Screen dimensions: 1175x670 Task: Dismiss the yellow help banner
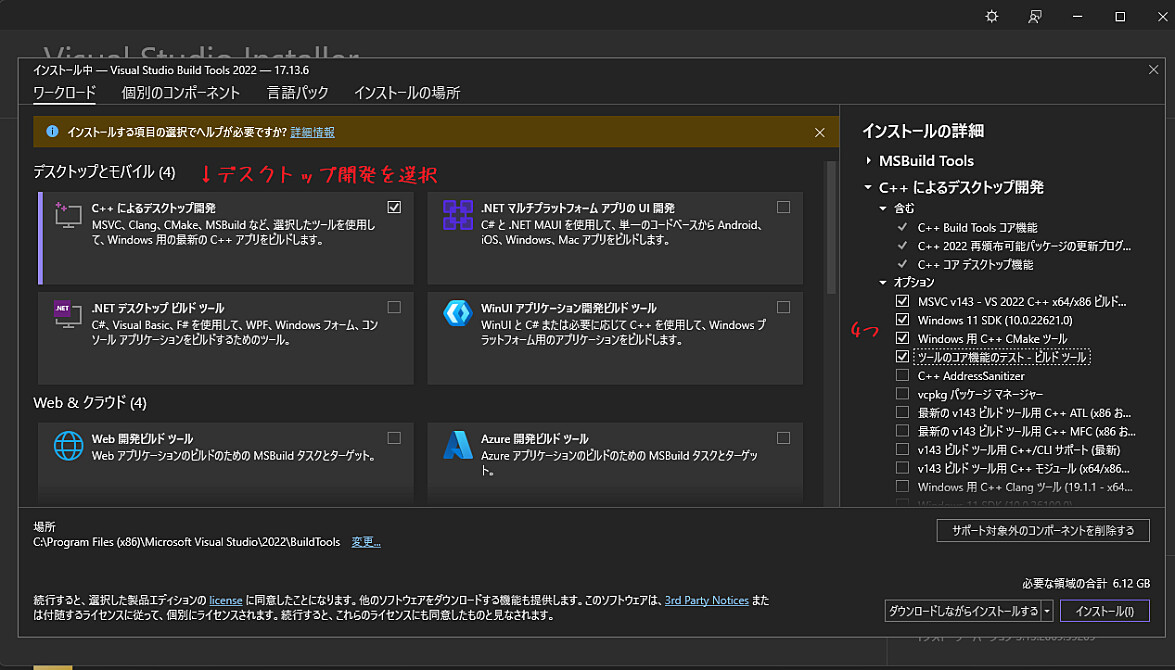click(820, 133)
